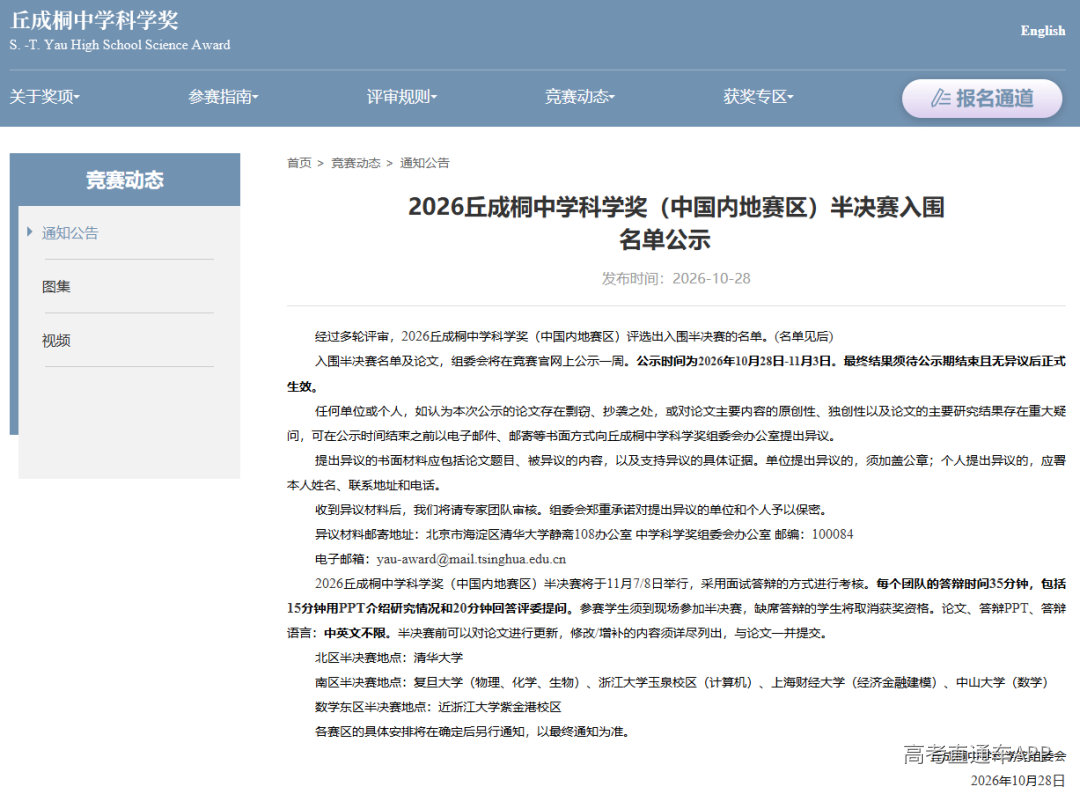Click the 丘成桐中学科学奖 site logo title
The image size is (1080, 794).
[94, 20]
